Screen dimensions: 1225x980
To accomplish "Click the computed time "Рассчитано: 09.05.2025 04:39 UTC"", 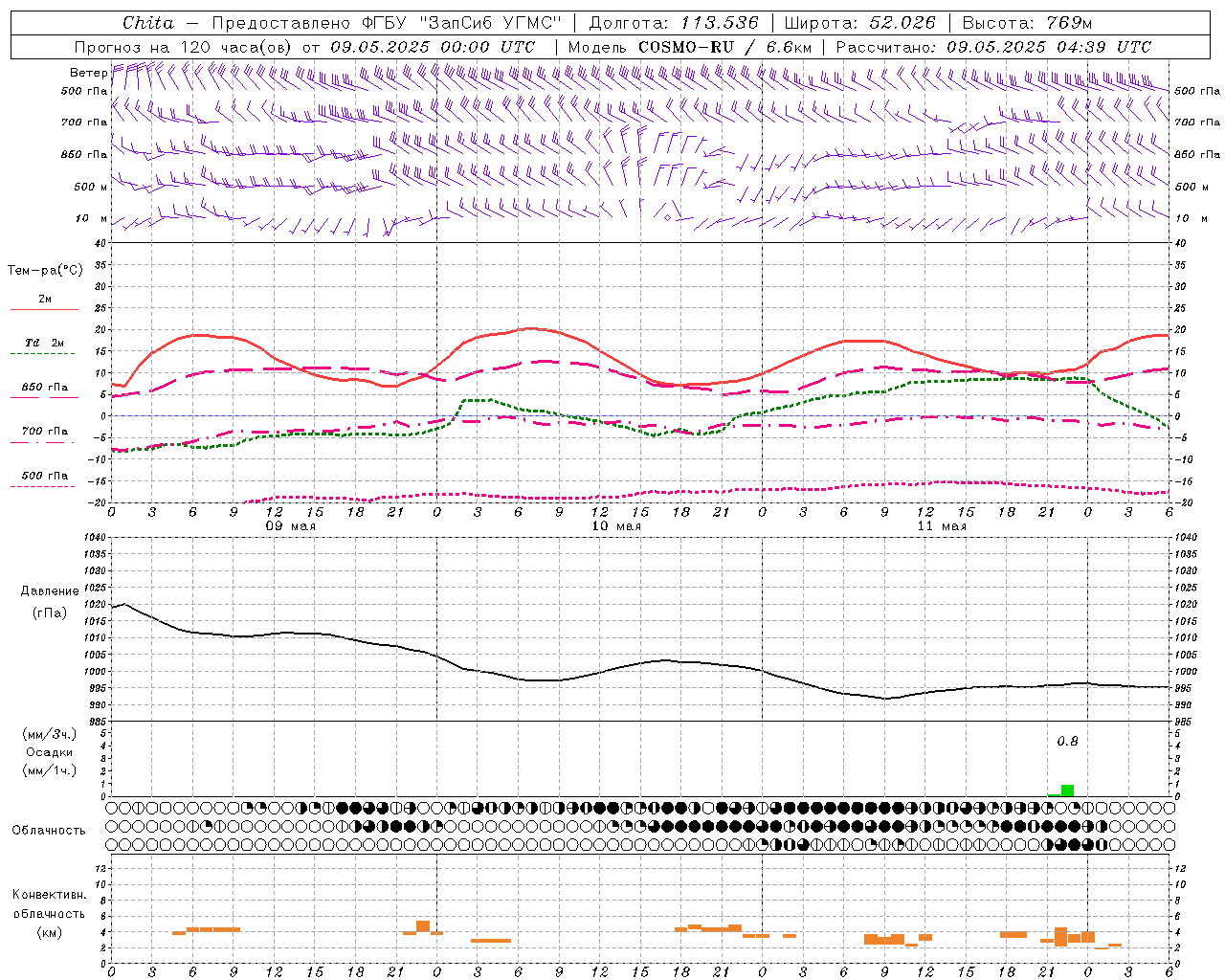I will (993, 47).
